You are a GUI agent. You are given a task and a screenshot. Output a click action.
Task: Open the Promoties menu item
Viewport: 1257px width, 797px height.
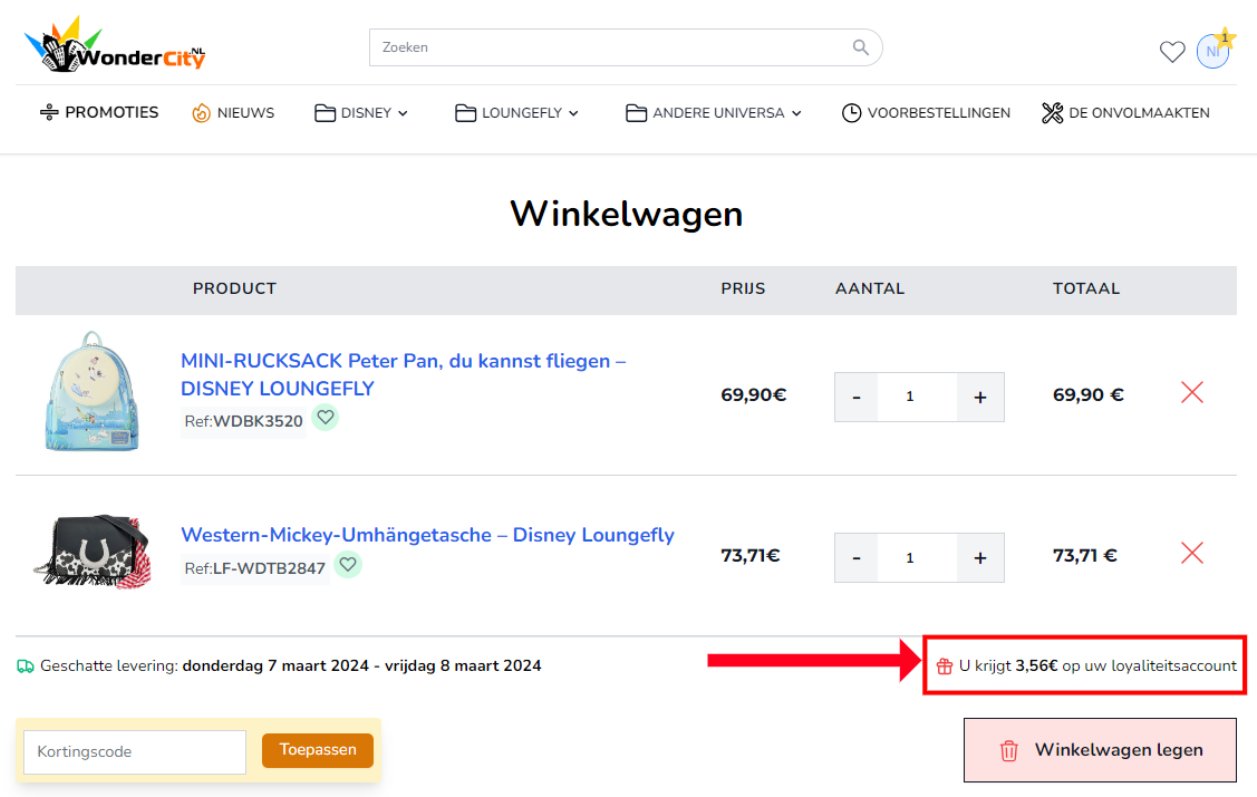99,113
